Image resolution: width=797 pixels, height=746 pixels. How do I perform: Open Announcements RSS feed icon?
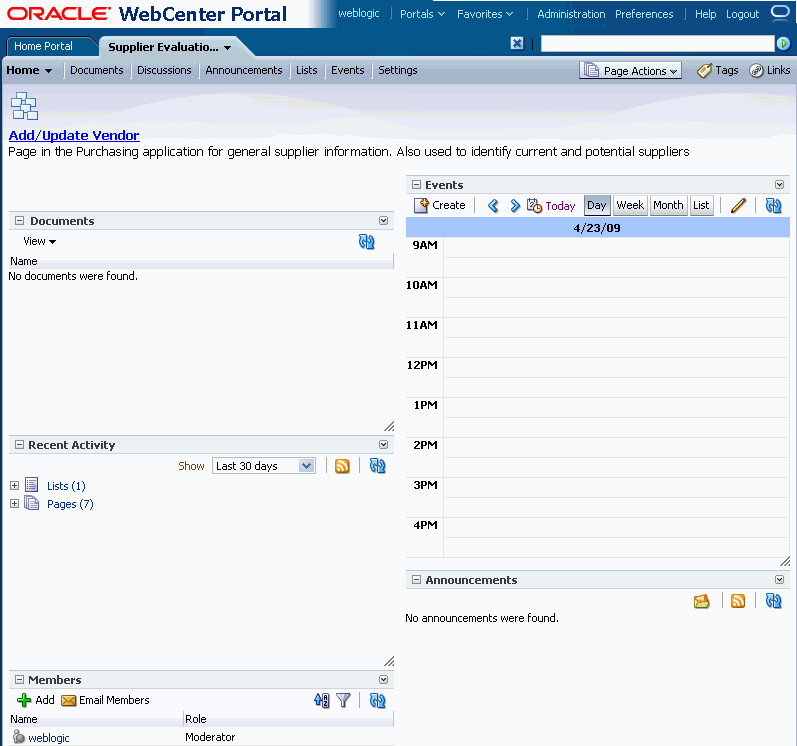pyautogui.click(x=738, y=601)
